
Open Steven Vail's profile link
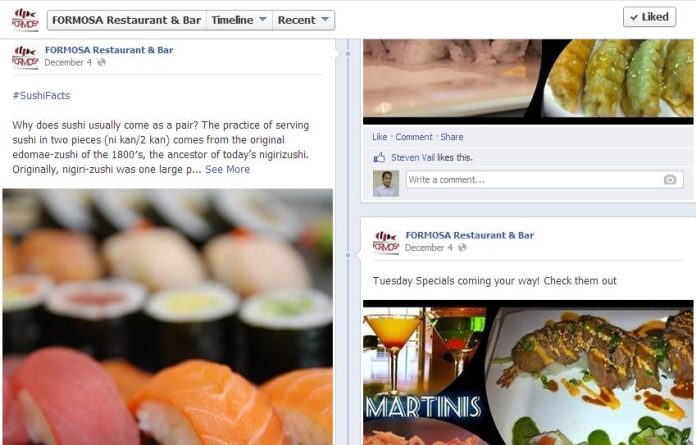tap(413, 158)
